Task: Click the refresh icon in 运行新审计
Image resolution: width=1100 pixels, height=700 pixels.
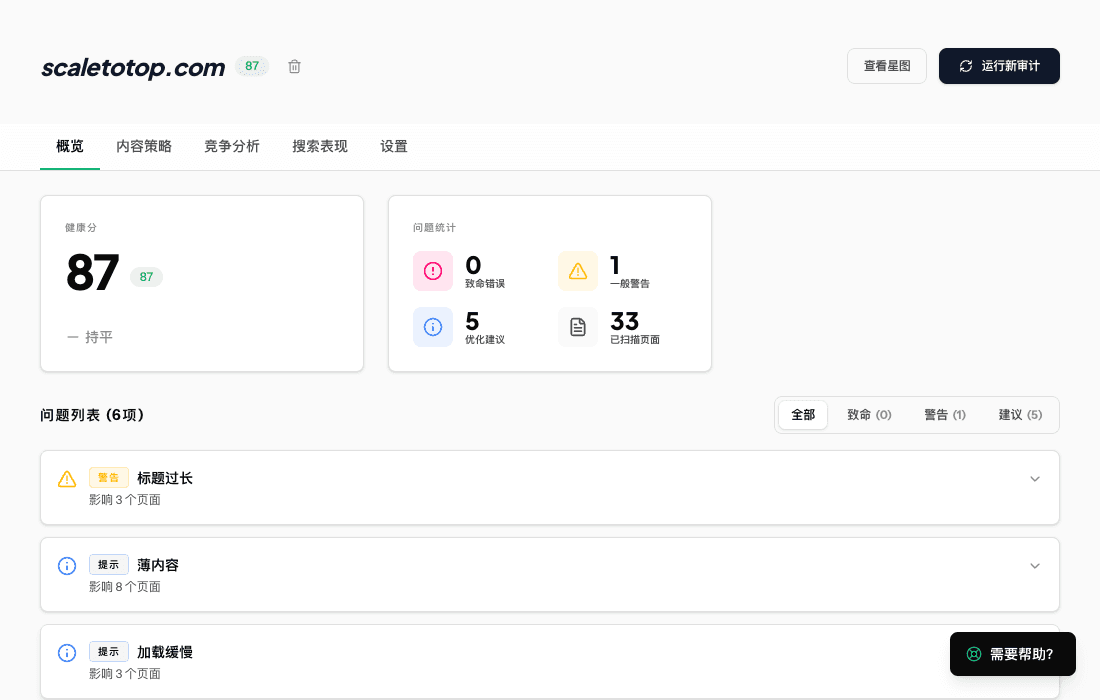Action: (966, 66)
